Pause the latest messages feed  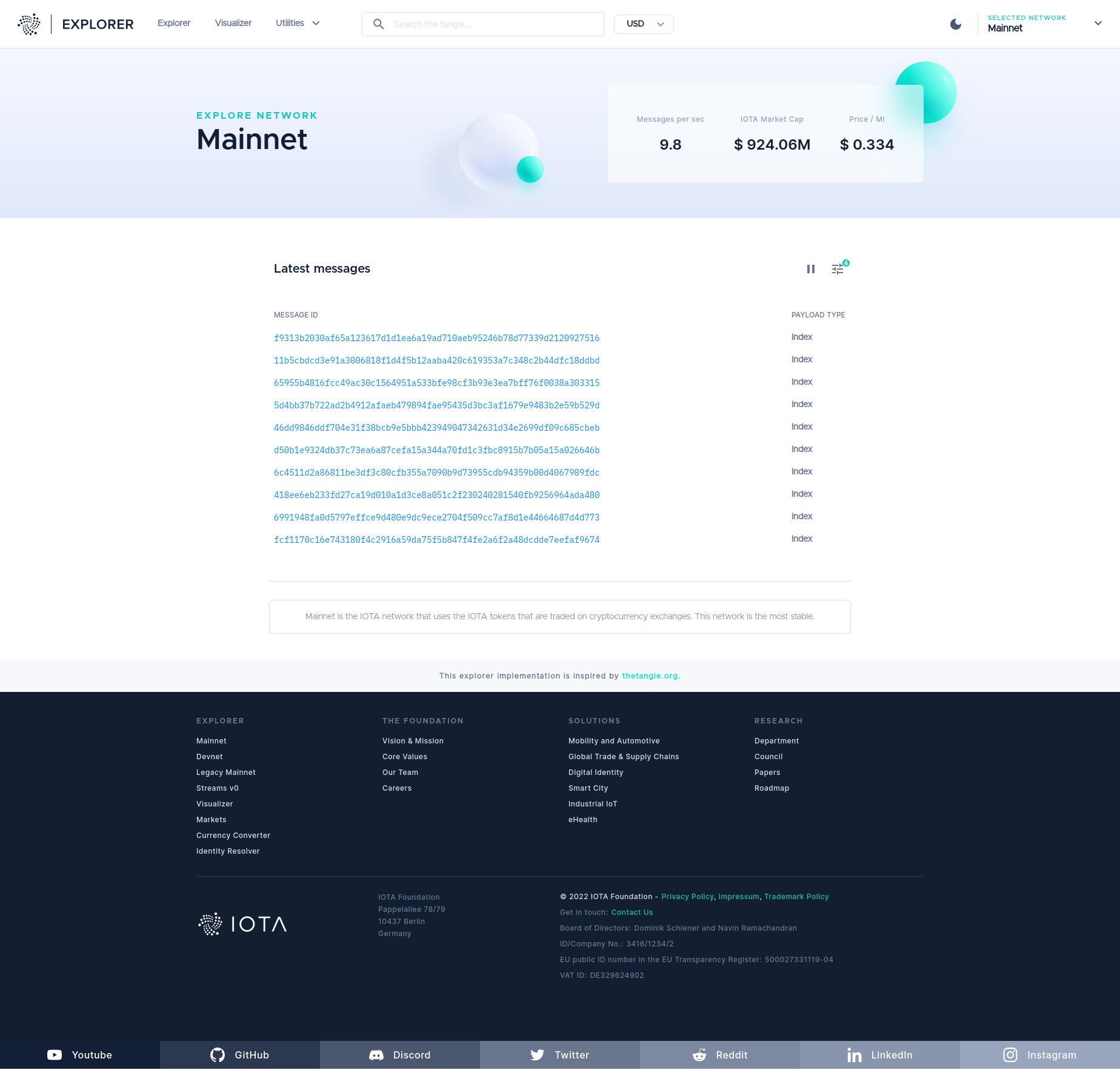[811, 269]
